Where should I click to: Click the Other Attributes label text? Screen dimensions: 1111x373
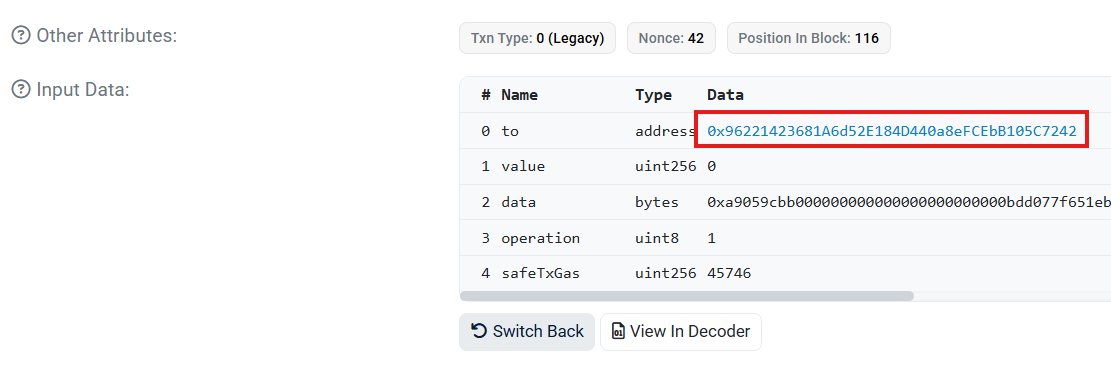[106, 35]
